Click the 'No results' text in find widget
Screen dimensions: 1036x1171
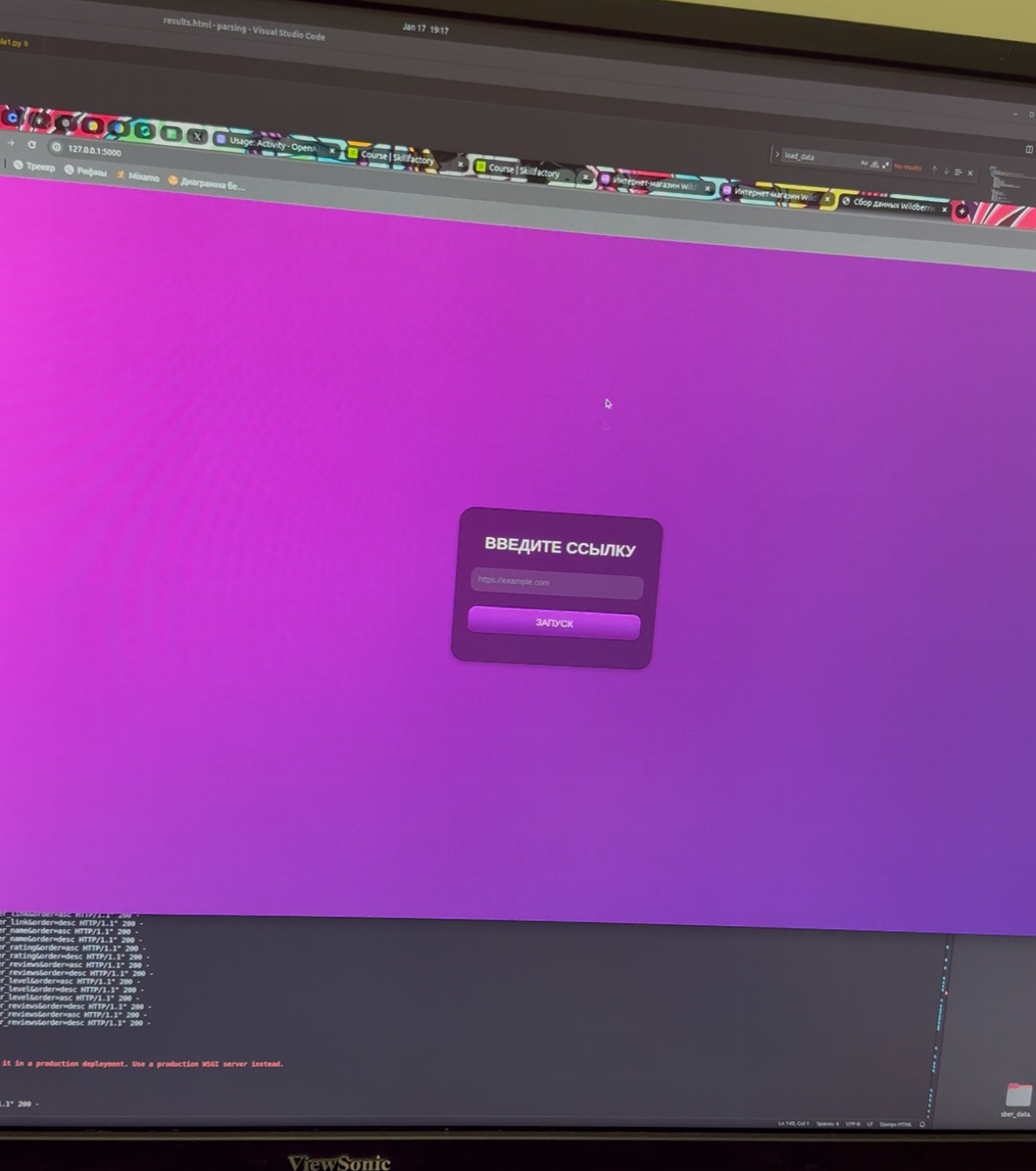(x=907, y=167)
